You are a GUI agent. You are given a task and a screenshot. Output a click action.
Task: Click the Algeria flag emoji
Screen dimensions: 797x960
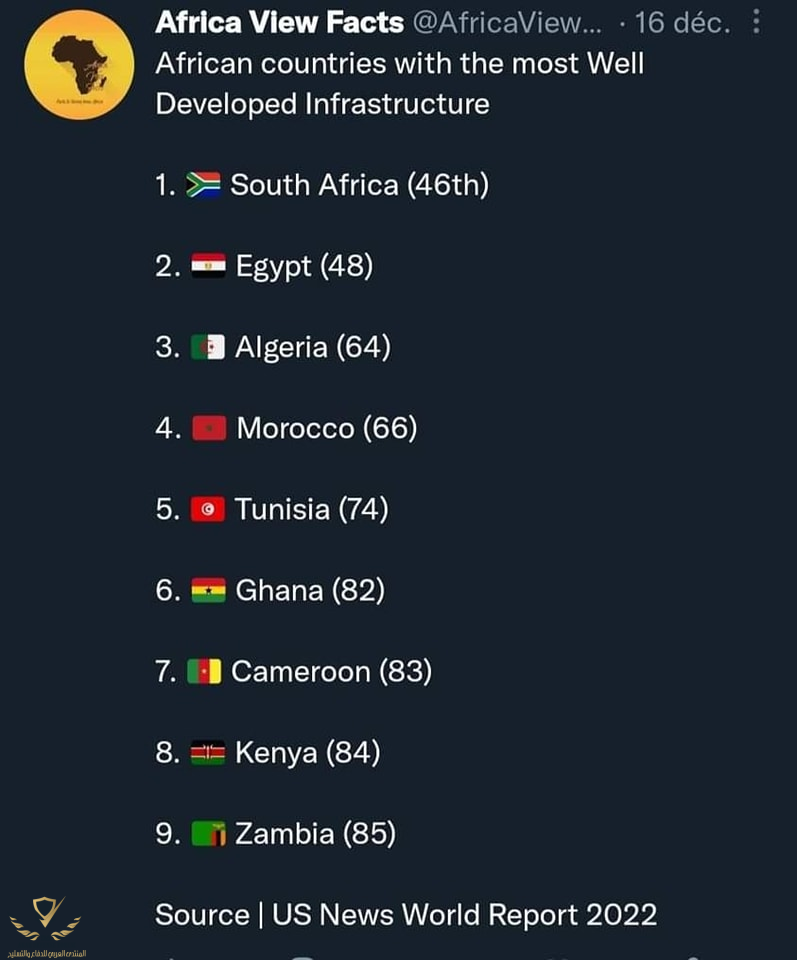click(x=208, y=347)
